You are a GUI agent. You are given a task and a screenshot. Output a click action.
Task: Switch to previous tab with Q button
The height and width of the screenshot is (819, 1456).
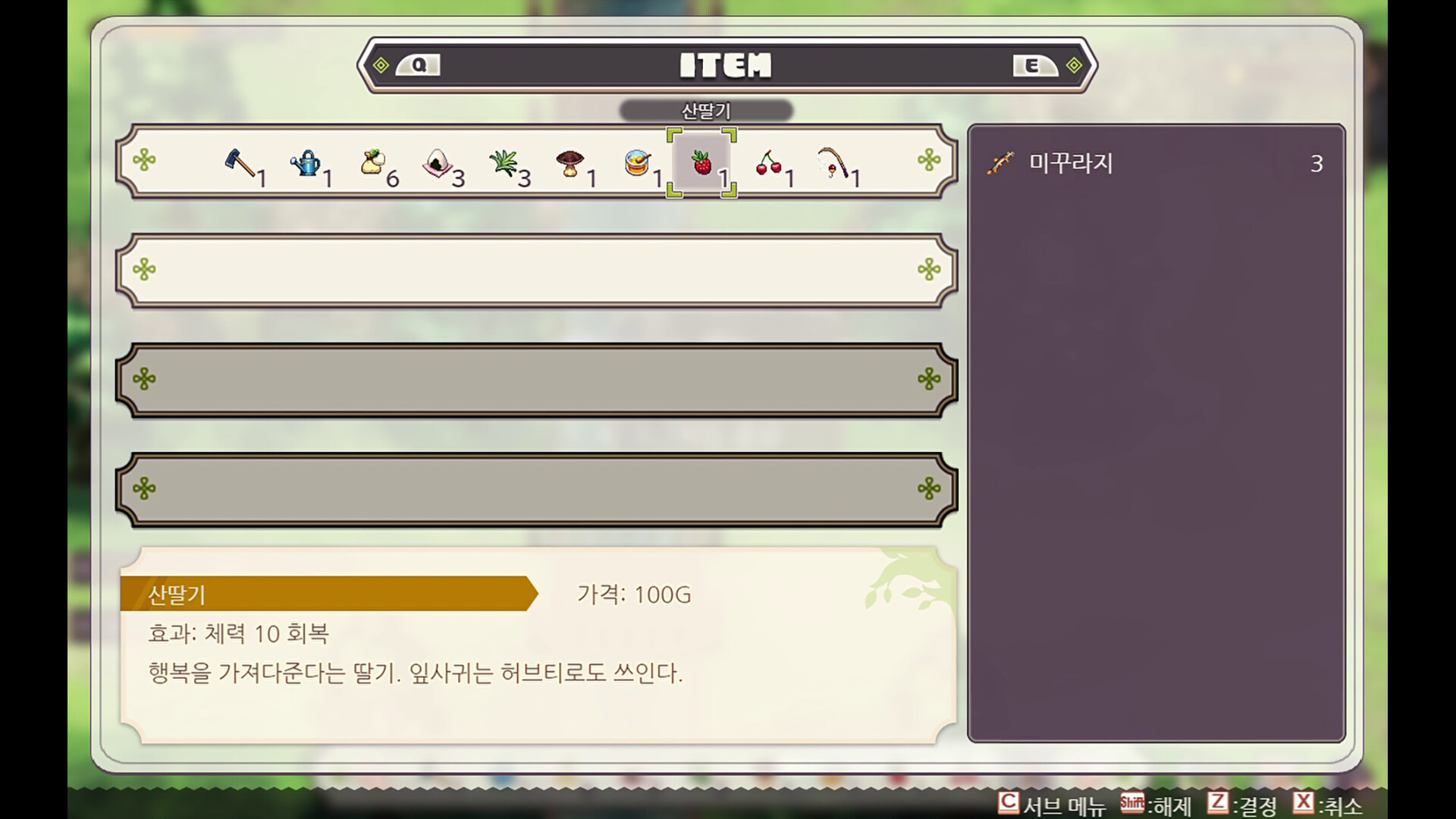pyautogui.click(x=418, y=65)
